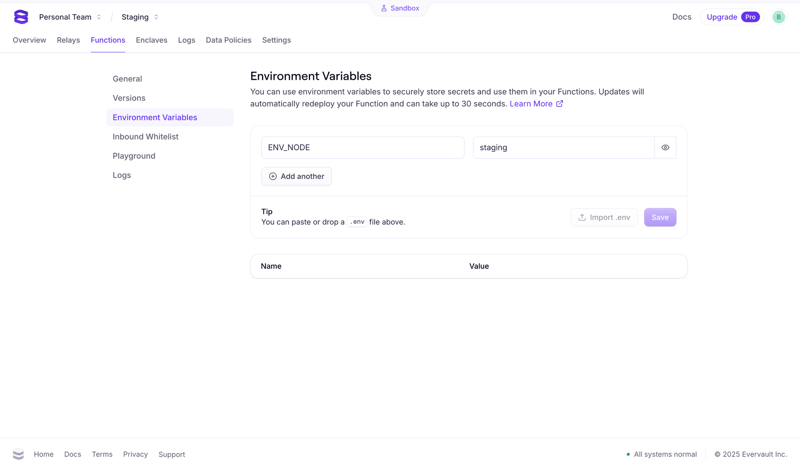
Task: Click the Add another button
Action: (296, 176)
